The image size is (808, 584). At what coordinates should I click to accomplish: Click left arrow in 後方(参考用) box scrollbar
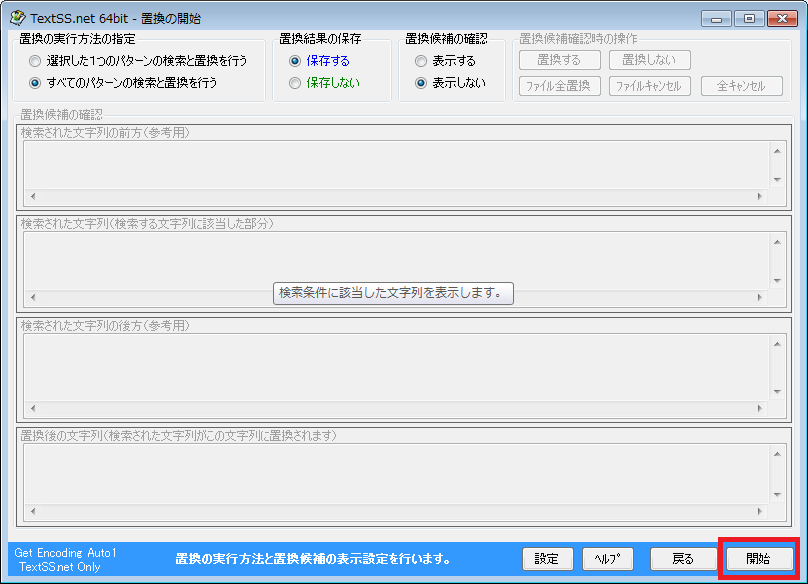(33, 408)
